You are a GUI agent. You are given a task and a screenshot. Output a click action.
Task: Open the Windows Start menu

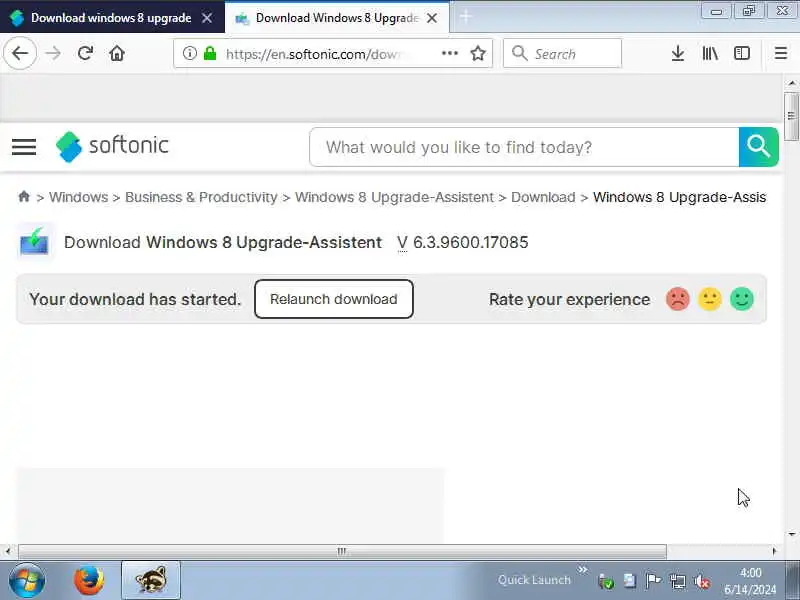click(27, 581)
